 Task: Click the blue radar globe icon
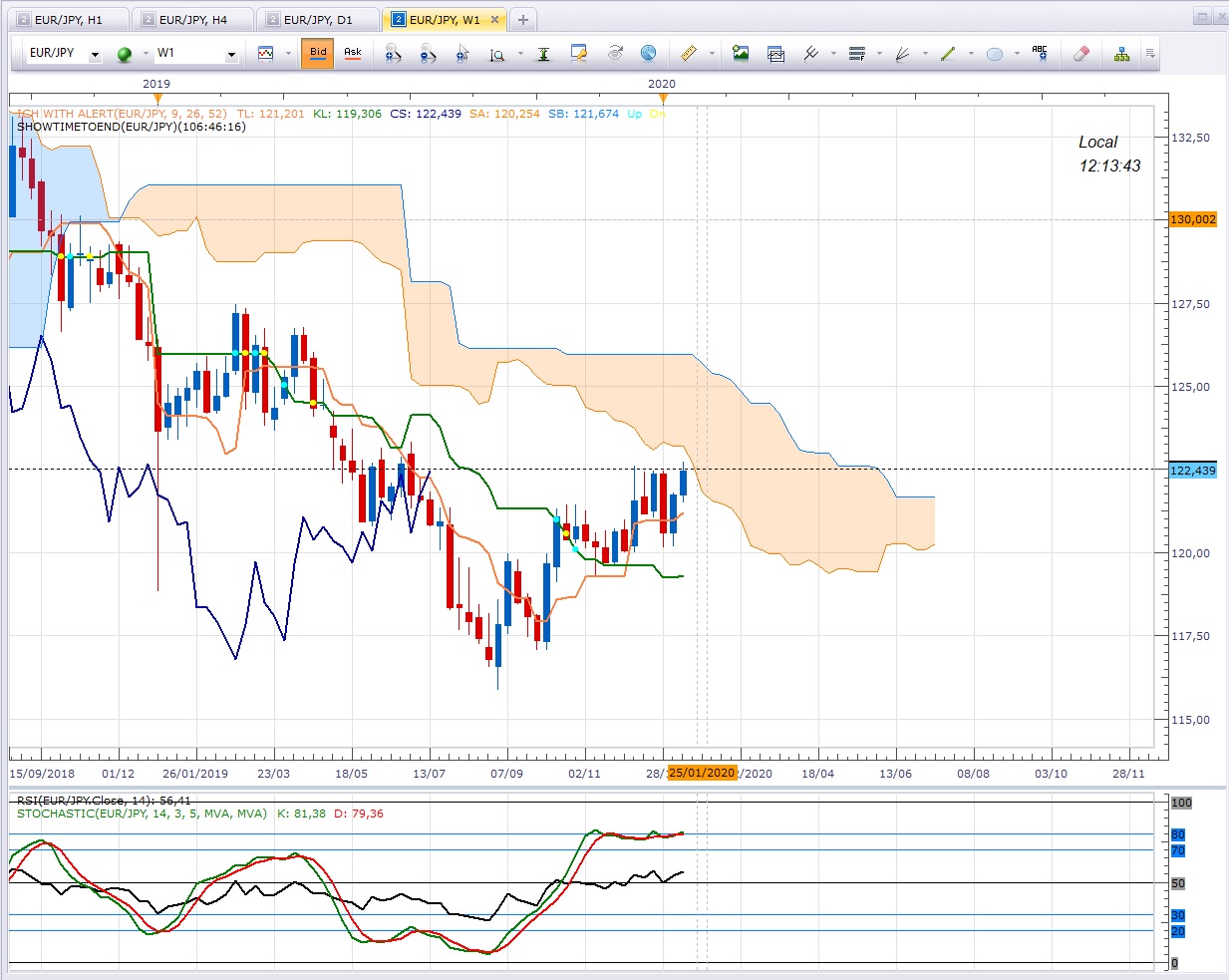[648, 54]
